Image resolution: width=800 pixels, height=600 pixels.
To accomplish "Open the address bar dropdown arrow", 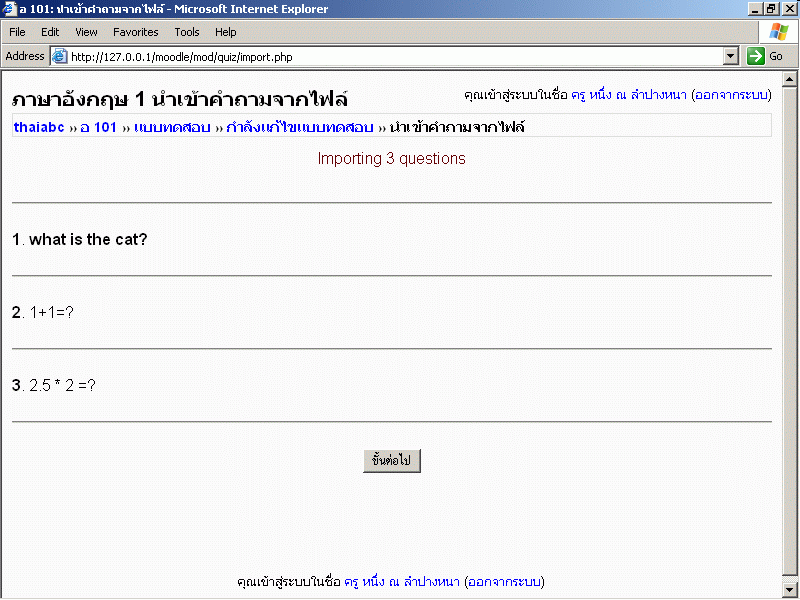I will pos(730,57).
